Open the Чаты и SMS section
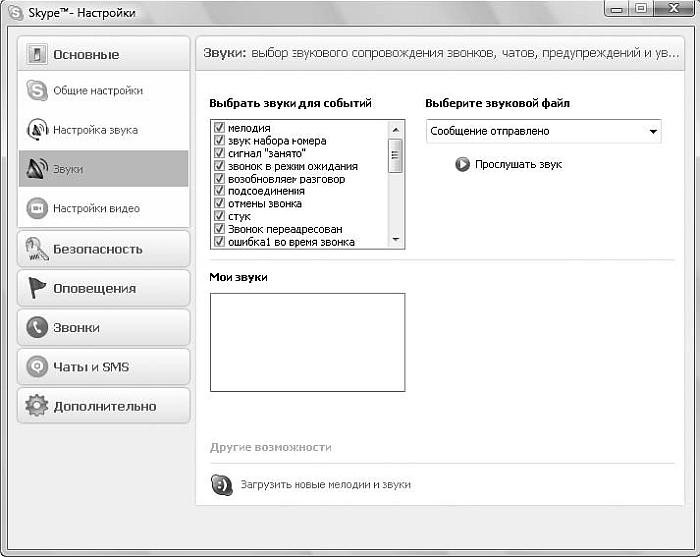This screenshot has height=557, width=700. click(104, 367)
